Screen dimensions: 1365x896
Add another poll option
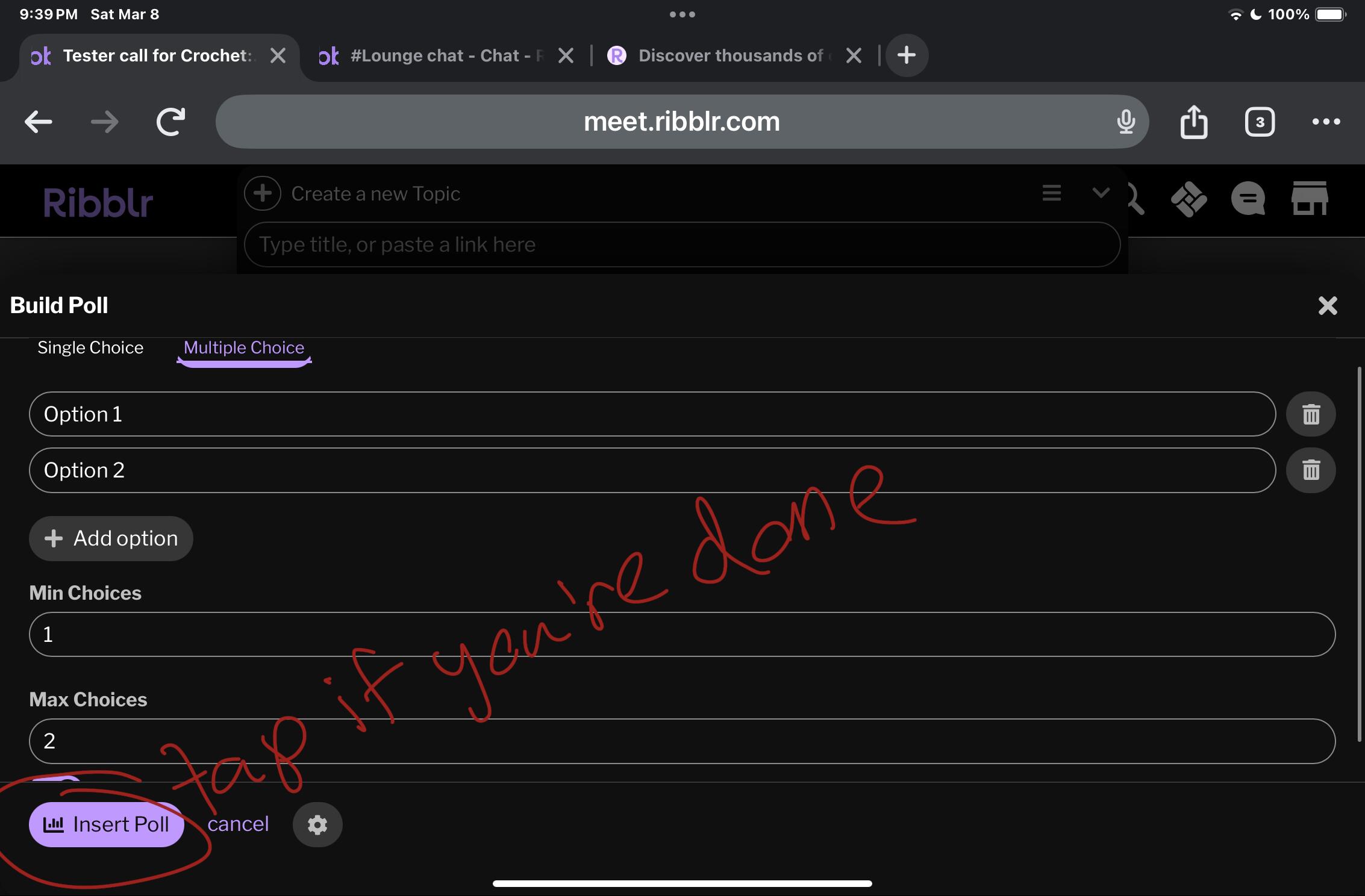click(x=111, y=538)
